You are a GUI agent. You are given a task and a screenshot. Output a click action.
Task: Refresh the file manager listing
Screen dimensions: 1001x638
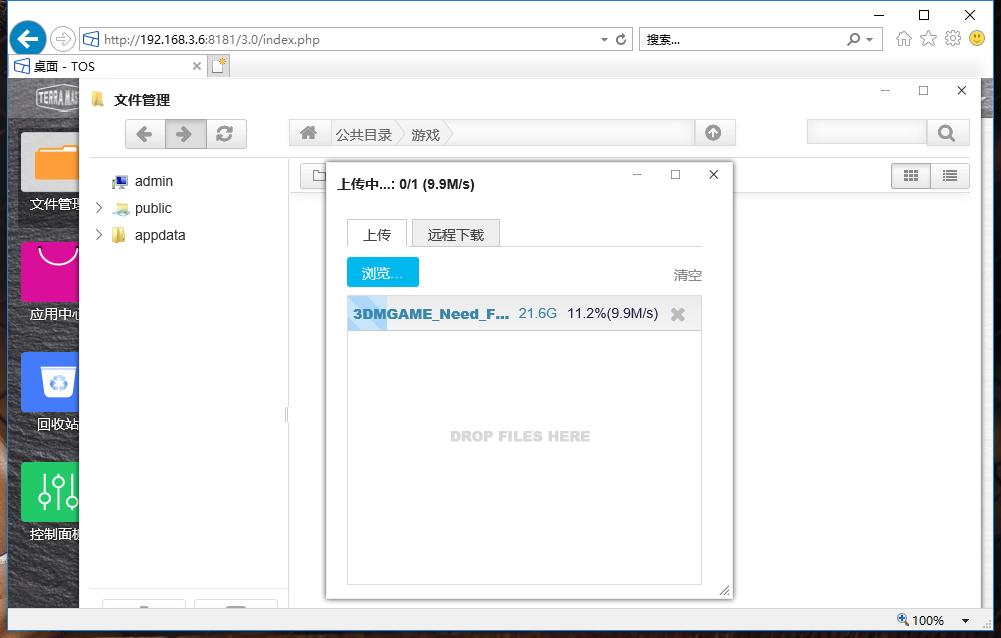pos(225,134)
